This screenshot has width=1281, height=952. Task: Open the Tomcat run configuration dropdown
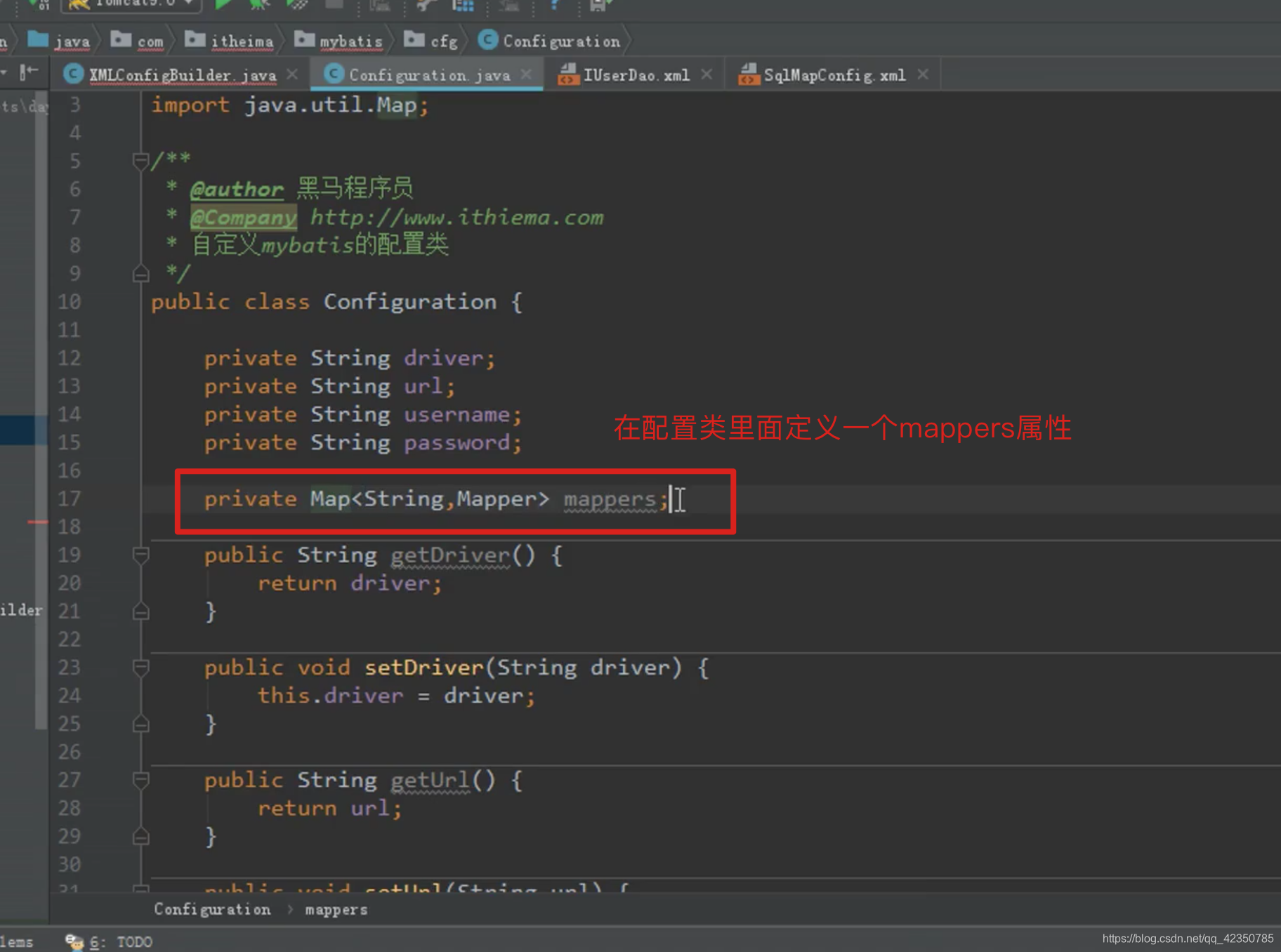pyautogui.click(x=133, y=4)
